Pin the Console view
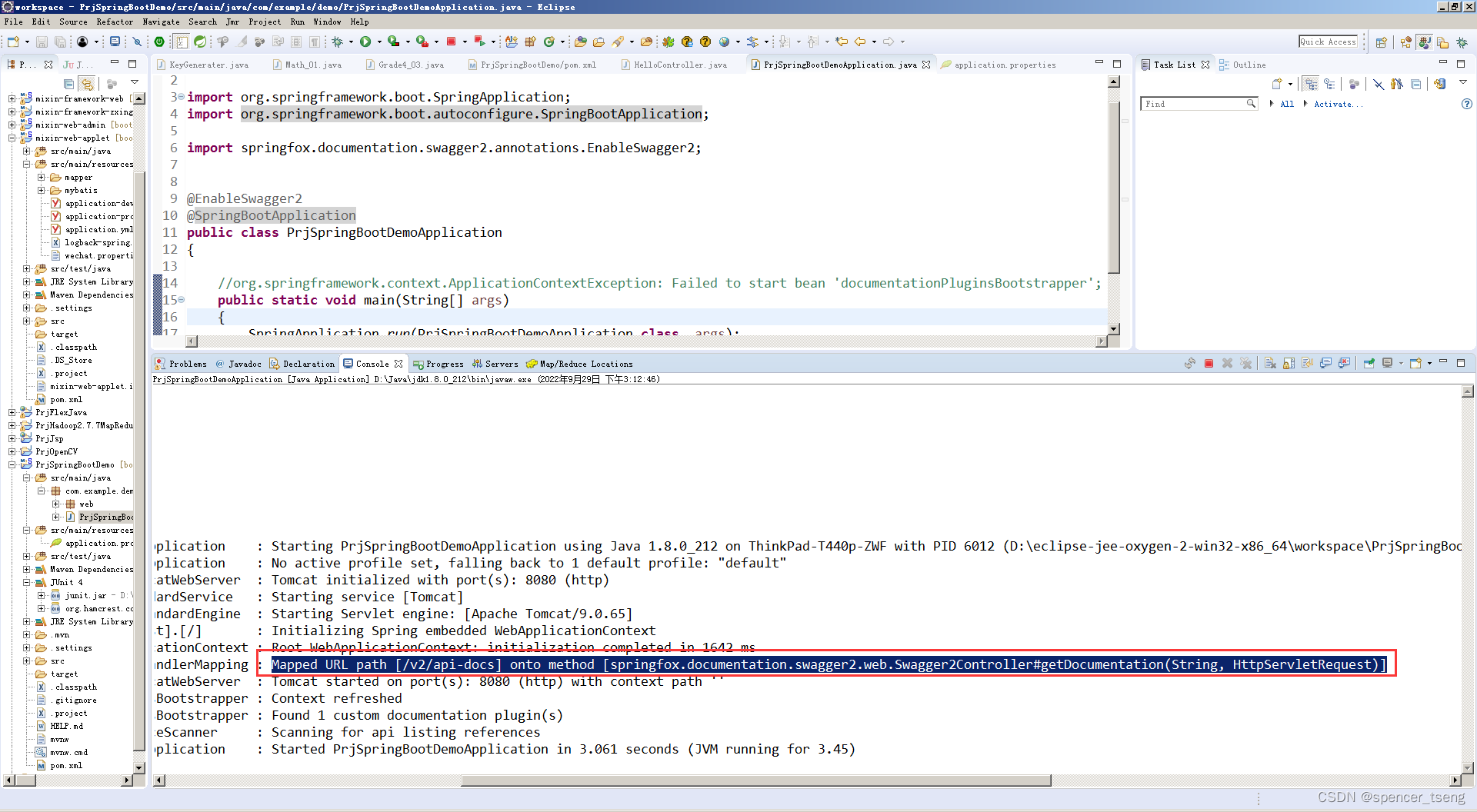 coord(1369,363)
